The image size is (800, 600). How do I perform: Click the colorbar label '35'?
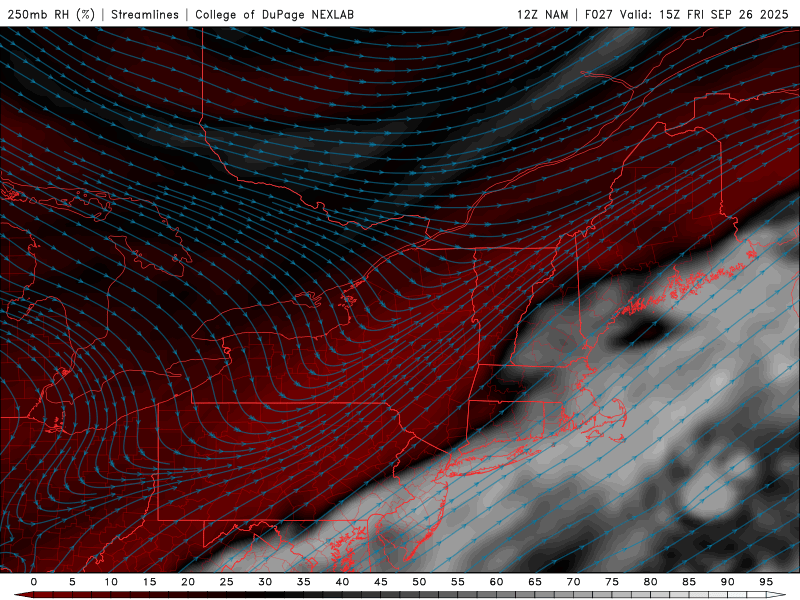(x=304, y=582)
